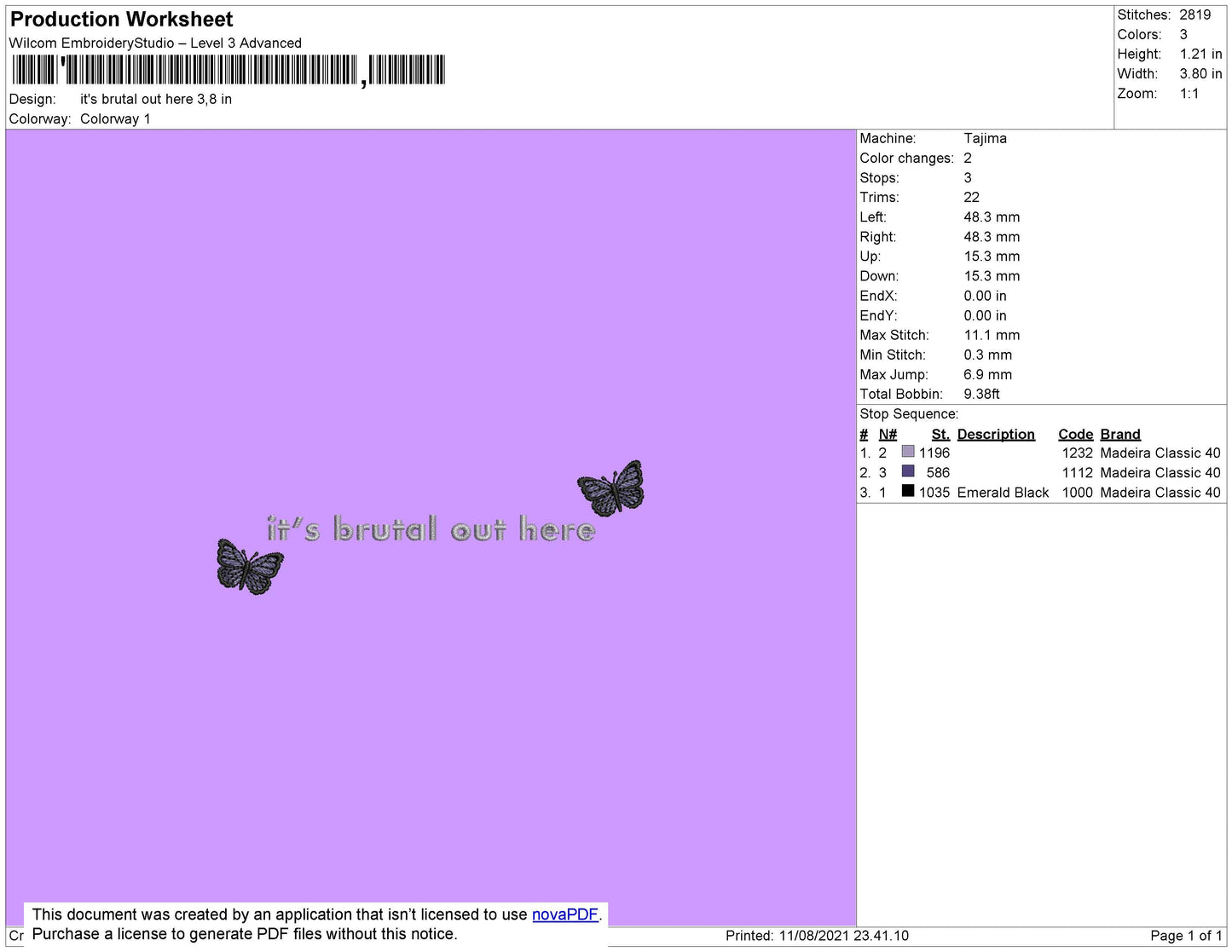Screen dimensions: 1232x952
Task: Click the 'Page 1 of 1' footer
Action: (x=1186, y=936)
